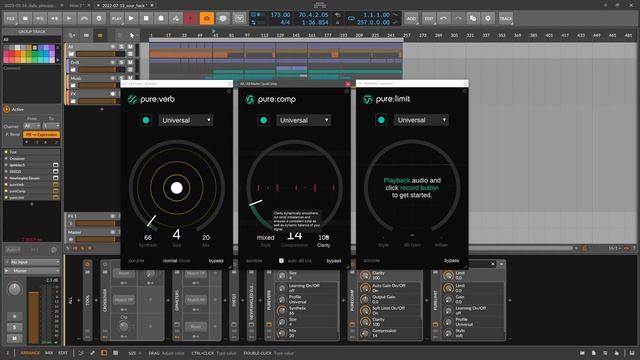
Task: Click the round record icon in the transport
Action: tap(161, 18)
